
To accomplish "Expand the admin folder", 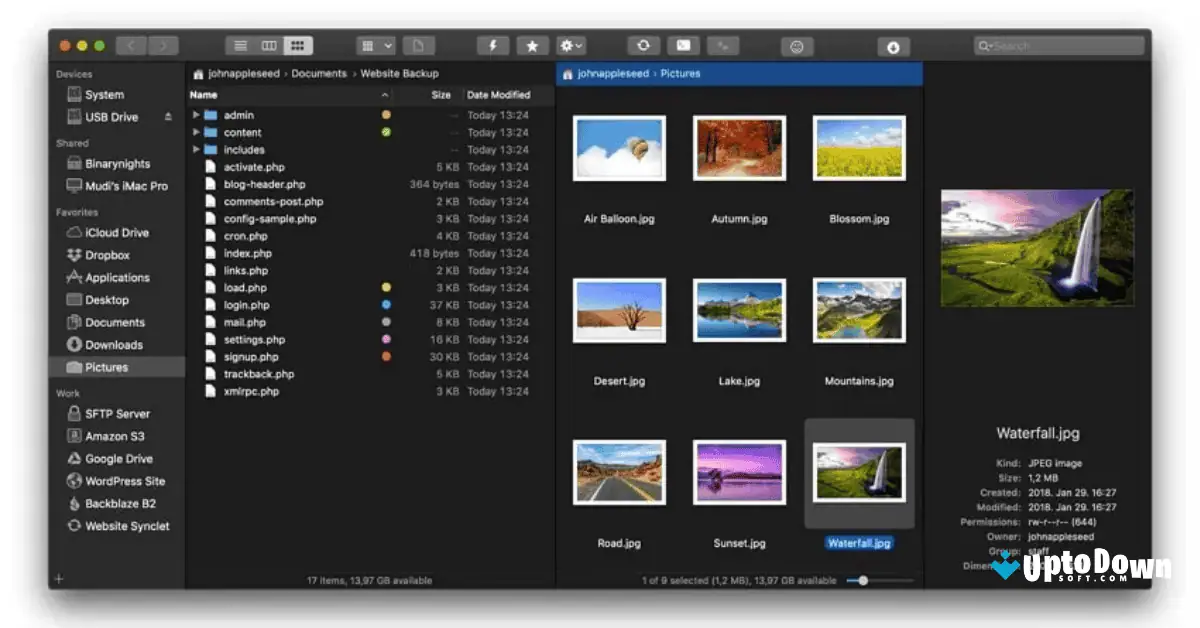I will tap(196, 115).
